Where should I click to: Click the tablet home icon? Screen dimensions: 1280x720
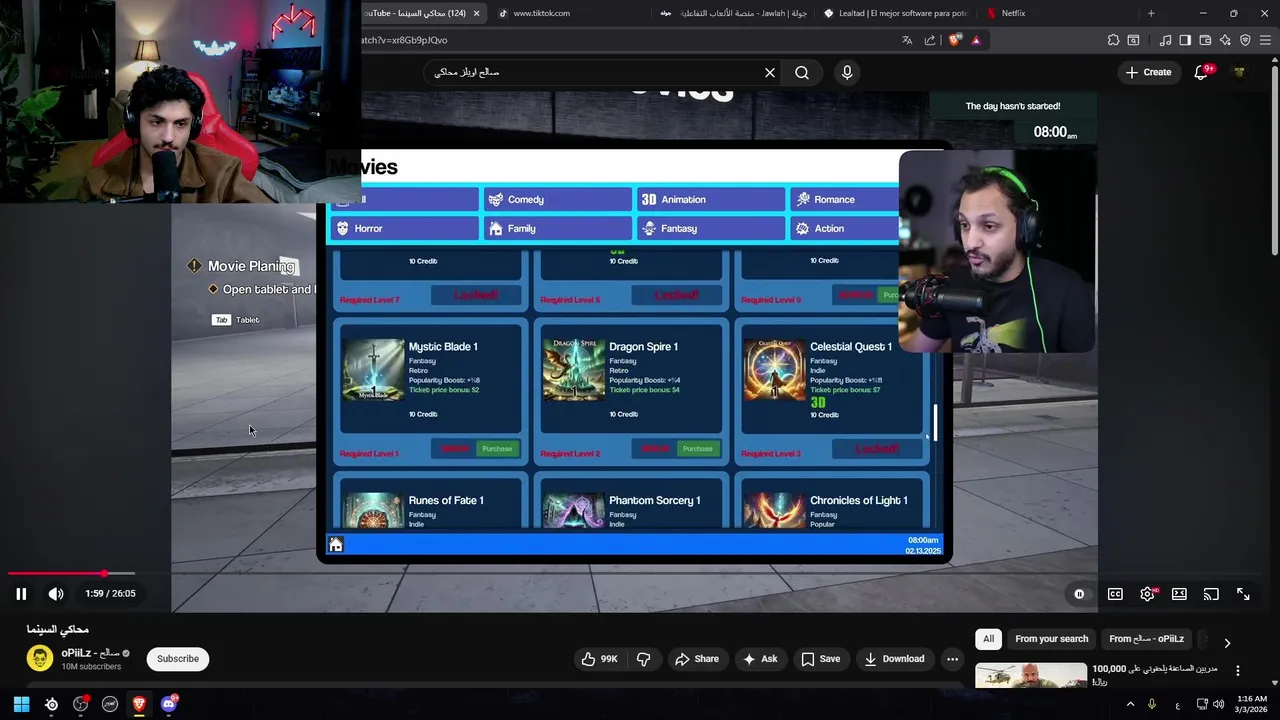coord(336,545)
